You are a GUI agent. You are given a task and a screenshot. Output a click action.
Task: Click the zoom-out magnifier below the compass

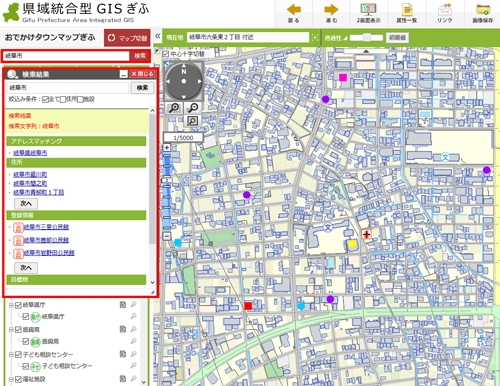[193, 108]
